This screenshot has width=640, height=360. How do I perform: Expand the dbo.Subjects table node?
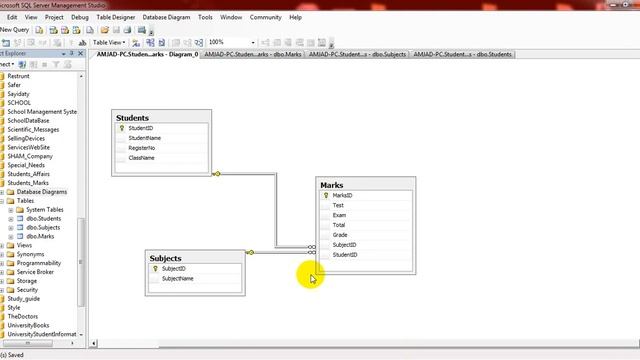coord(11,228)
